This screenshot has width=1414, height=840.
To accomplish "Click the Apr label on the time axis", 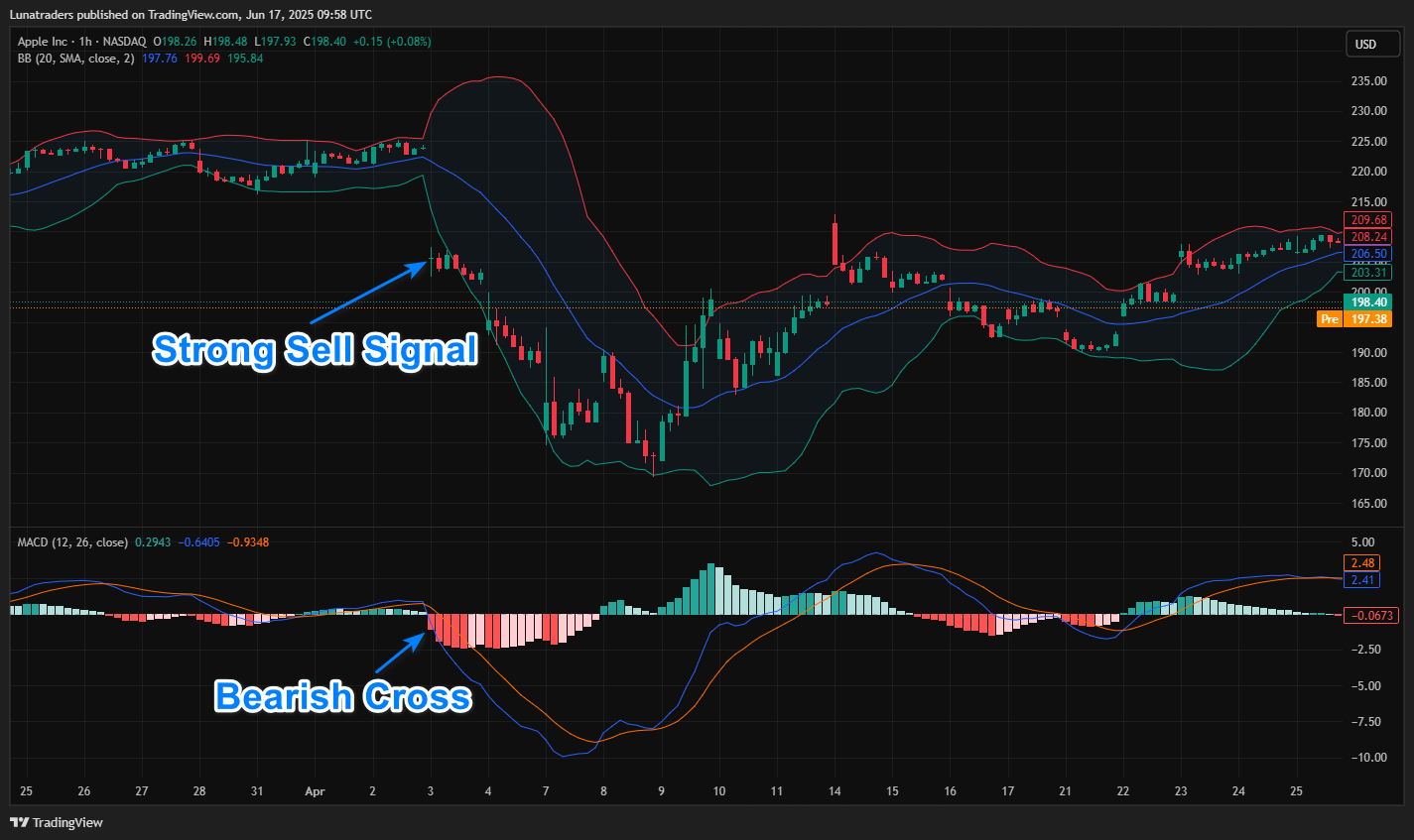I will coord(316,791).
